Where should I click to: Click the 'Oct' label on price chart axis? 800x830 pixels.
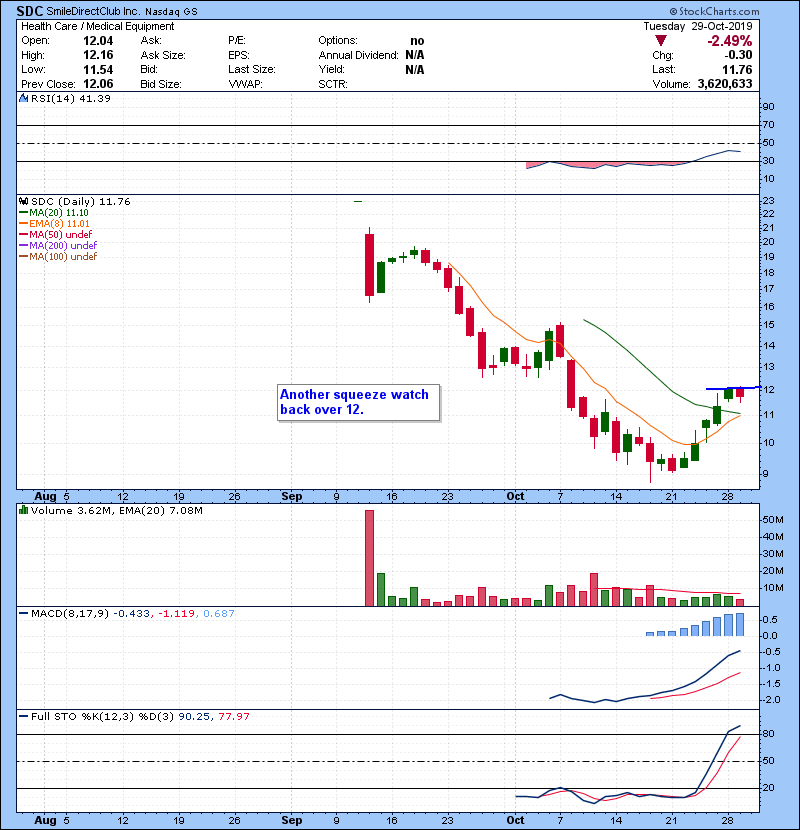click(515, 497)
